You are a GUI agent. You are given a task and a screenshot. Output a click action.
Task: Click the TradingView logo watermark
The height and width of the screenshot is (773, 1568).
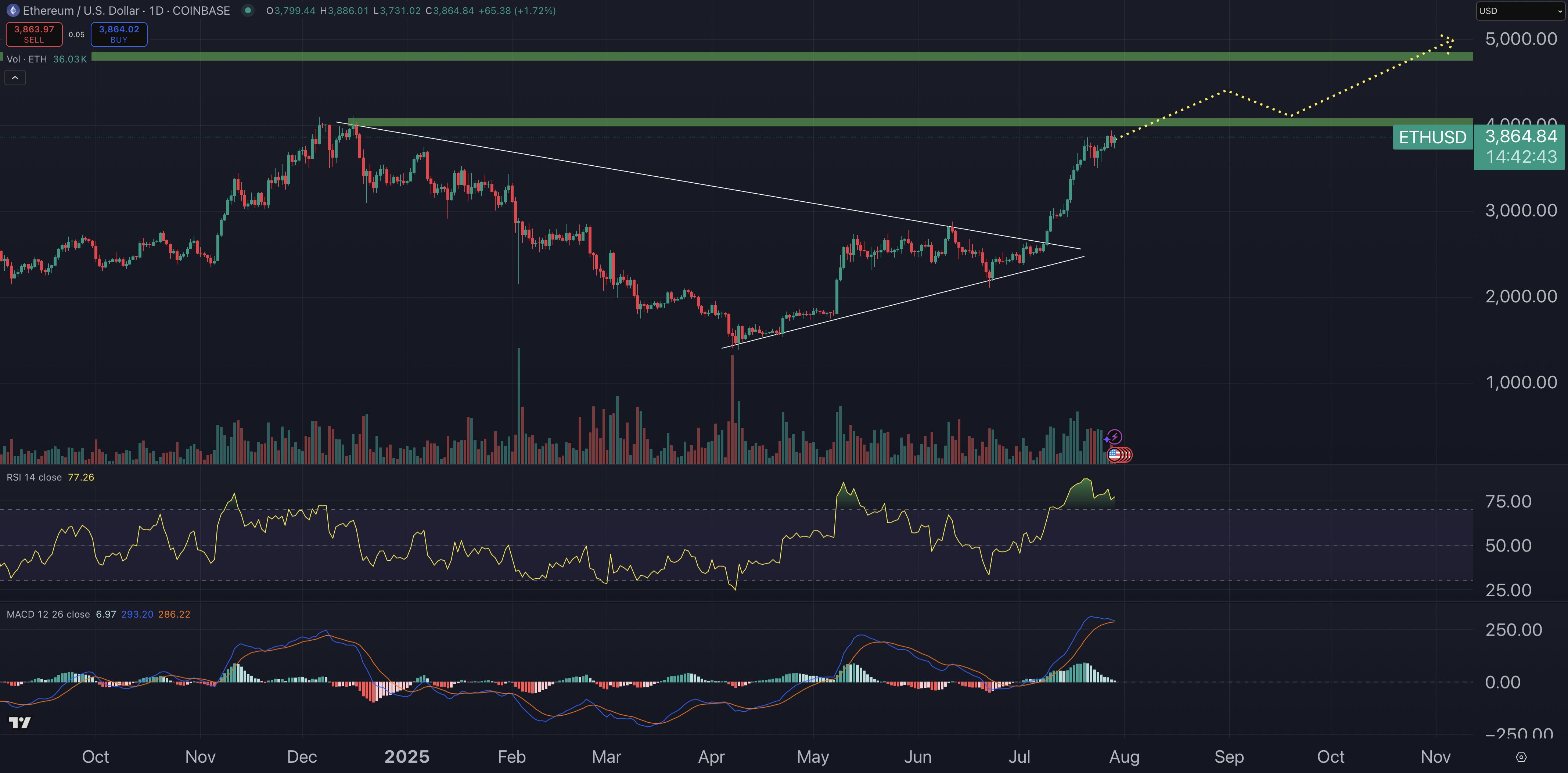tap(20, 723)
